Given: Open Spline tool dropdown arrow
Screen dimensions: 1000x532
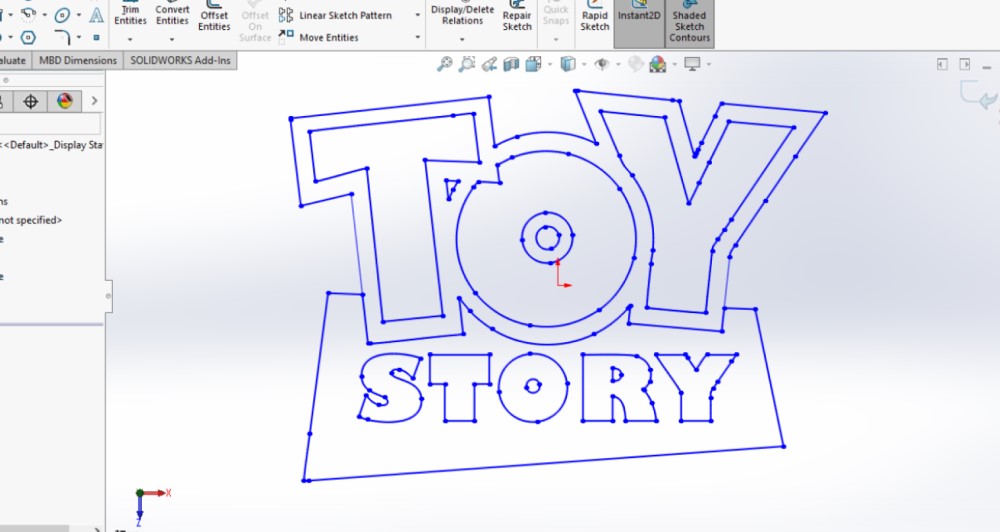Looking at the screenshot, I should (45, 15).
